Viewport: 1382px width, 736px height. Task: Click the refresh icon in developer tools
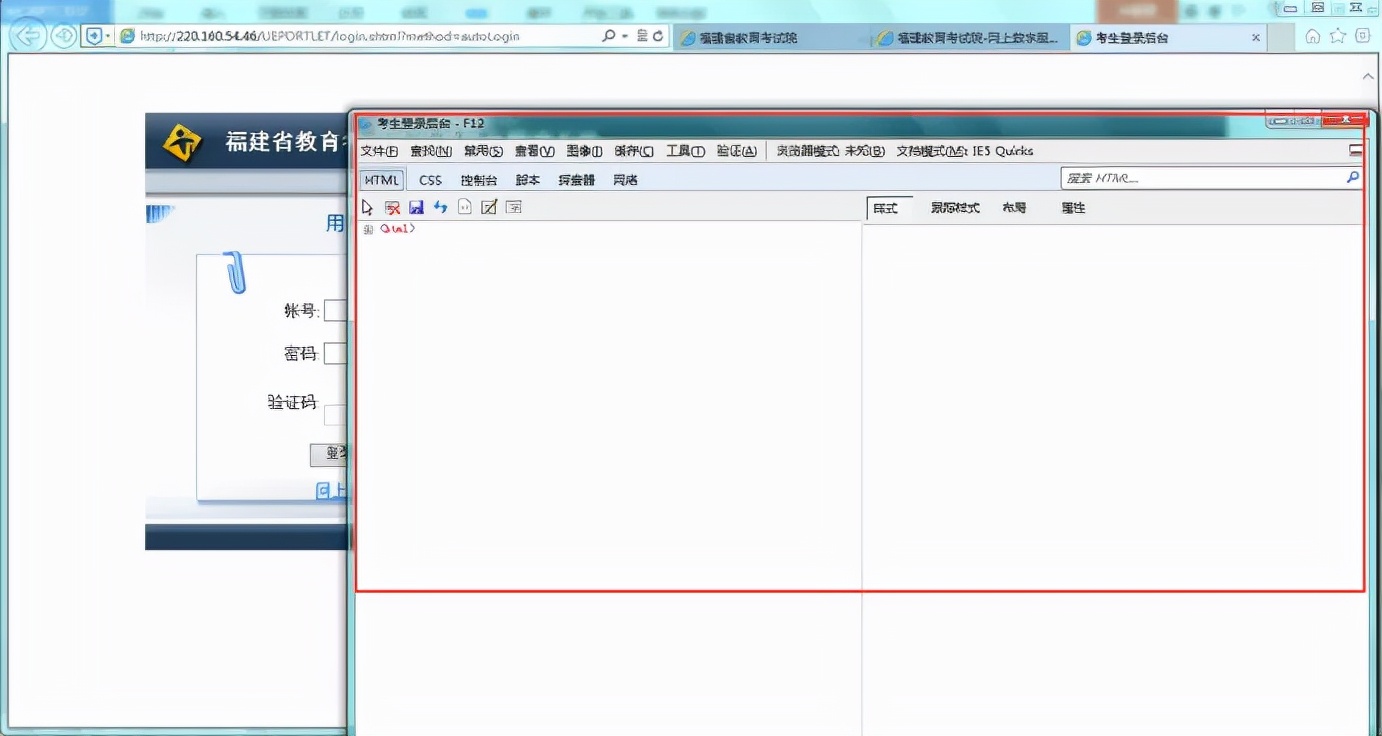pos(440,206)
